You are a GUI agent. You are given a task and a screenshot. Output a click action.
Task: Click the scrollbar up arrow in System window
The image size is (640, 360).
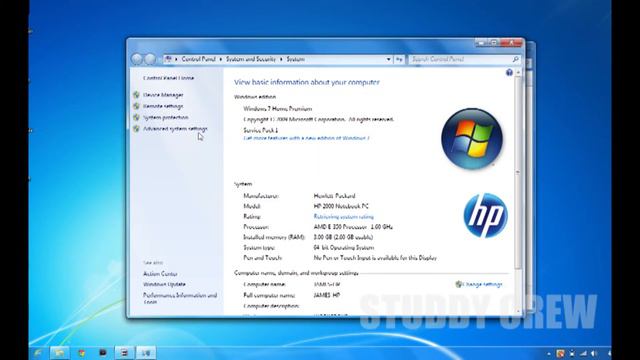point(518,72)
